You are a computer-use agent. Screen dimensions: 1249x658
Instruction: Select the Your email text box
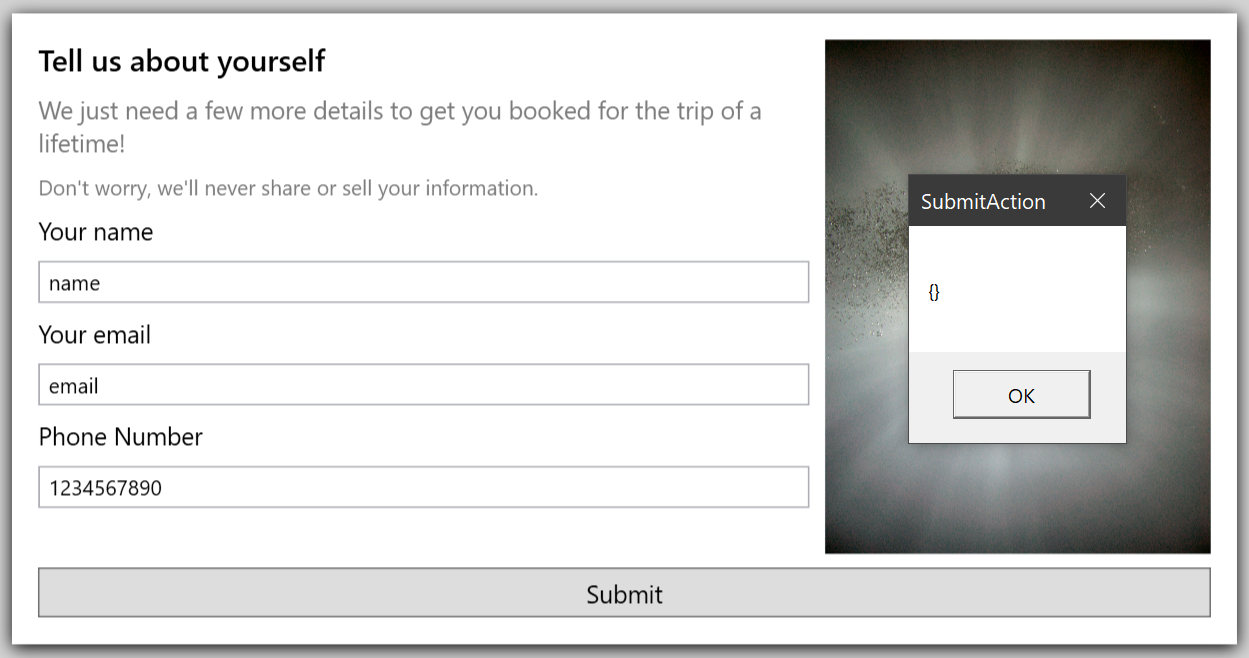point(423,384)
